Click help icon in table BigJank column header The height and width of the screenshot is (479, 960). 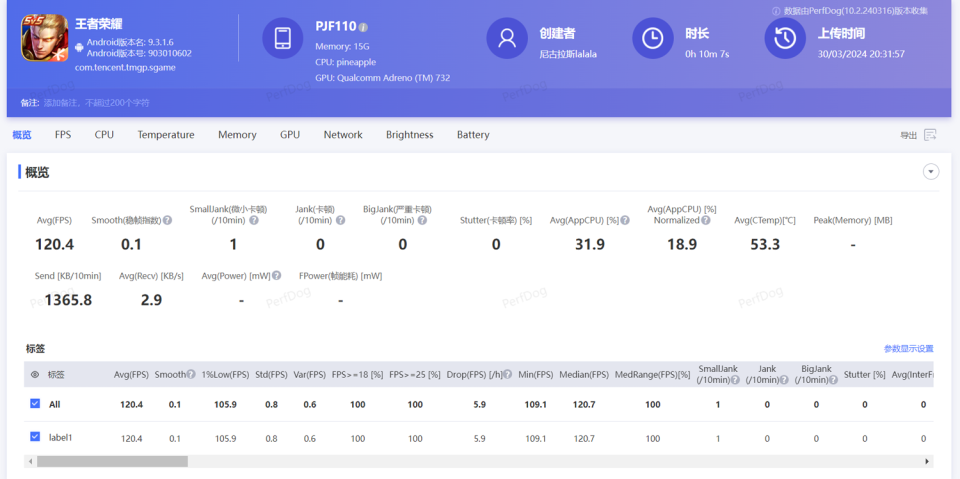(833, 380)
